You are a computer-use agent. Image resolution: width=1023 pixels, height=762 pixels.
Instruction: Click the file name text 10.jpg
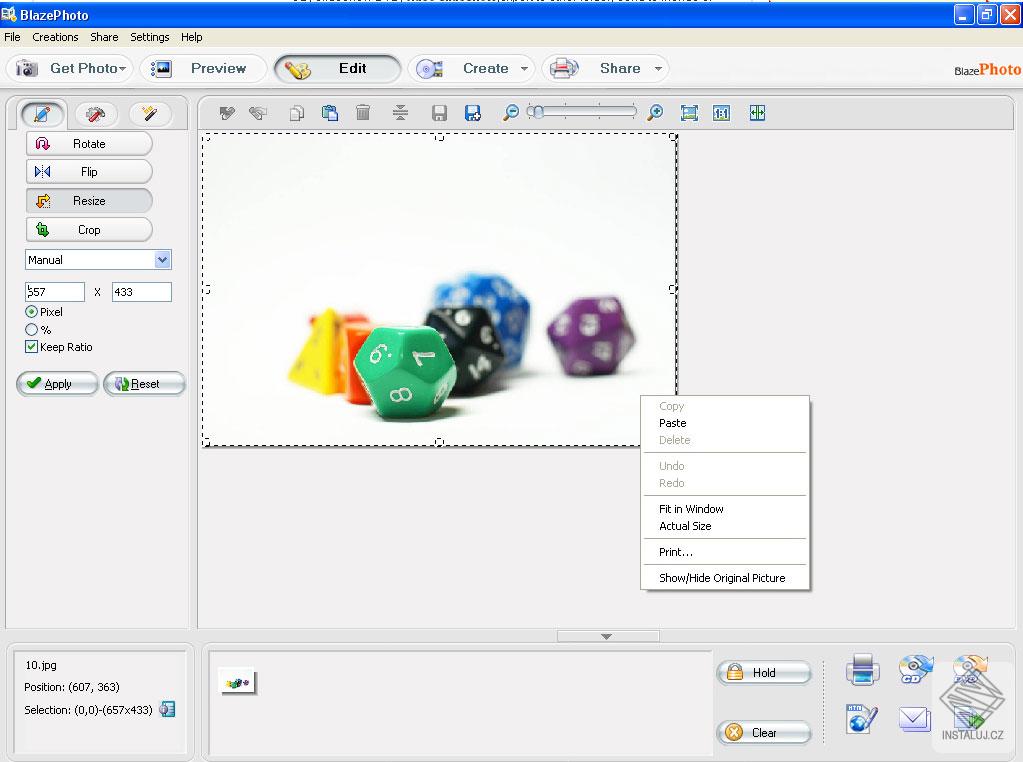(40, 665)
